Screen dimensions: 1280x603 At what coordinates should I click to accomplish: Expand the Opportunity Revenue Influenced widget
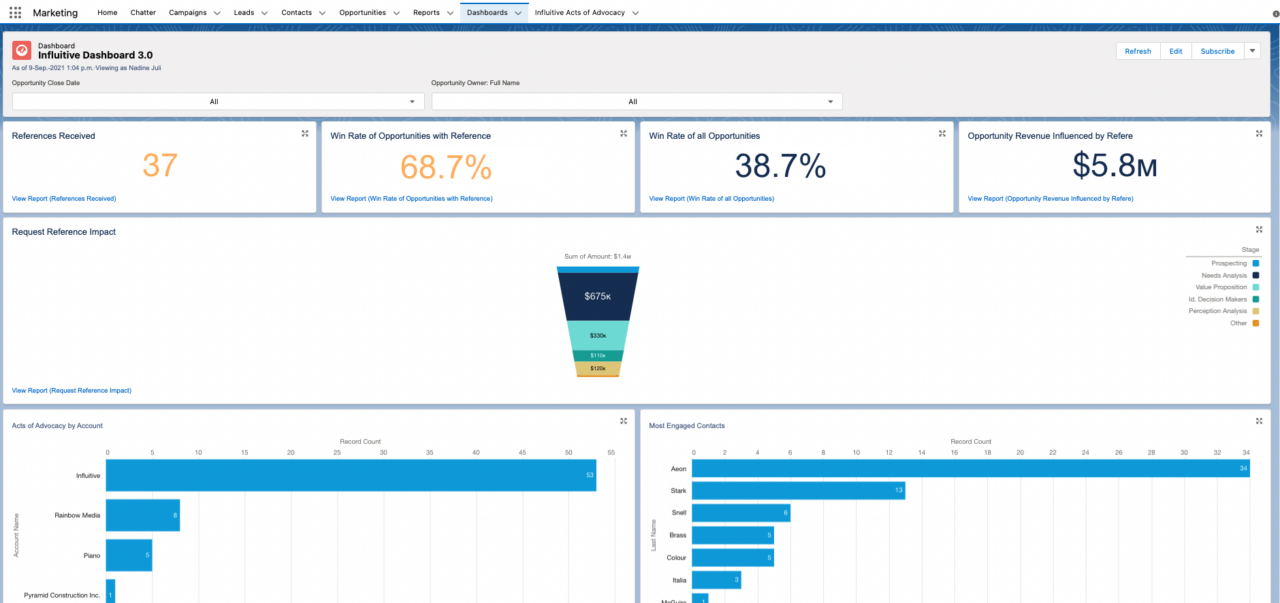click(1258, 132)
